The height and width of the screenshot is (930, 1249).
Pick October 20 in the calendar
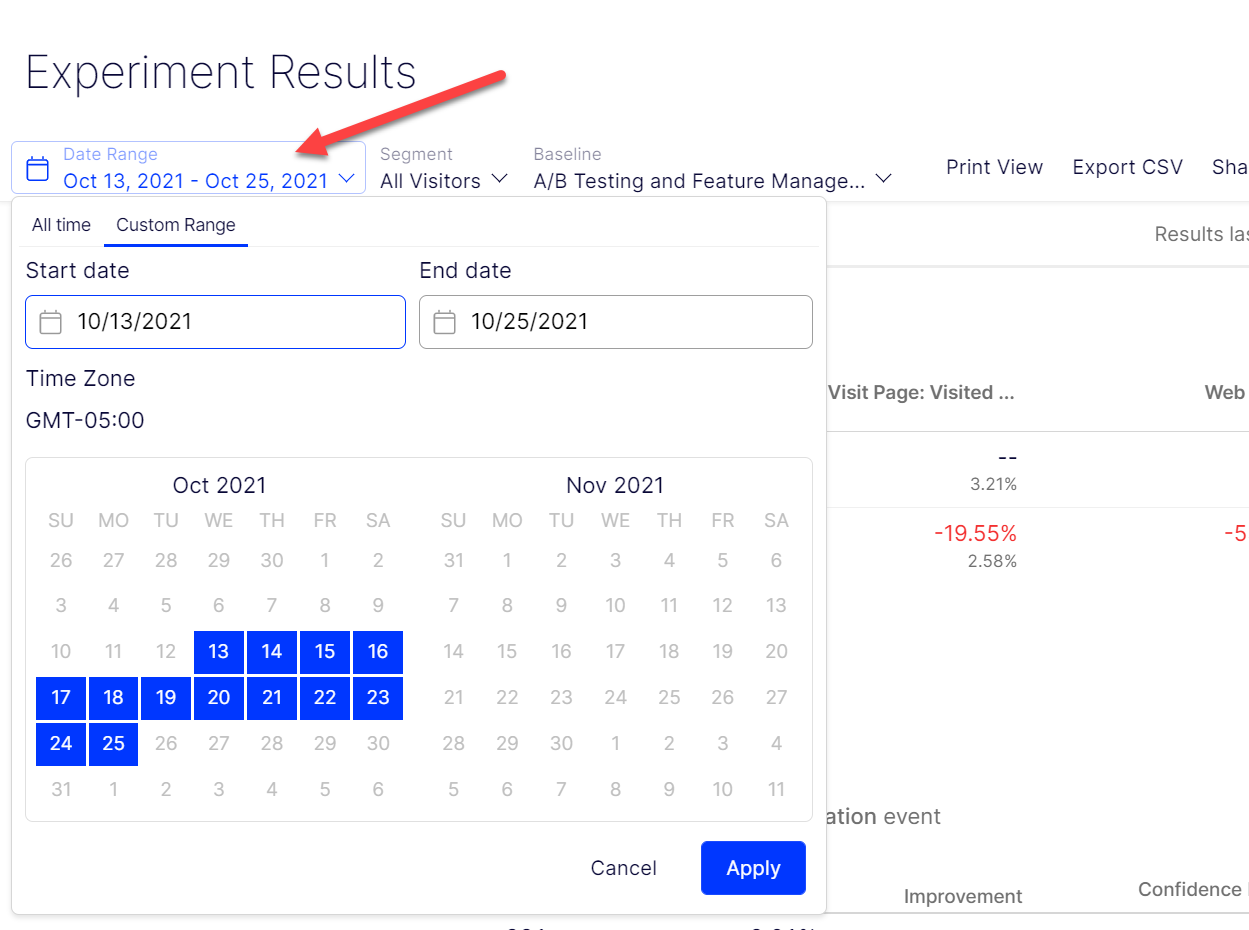pos(219,698)
